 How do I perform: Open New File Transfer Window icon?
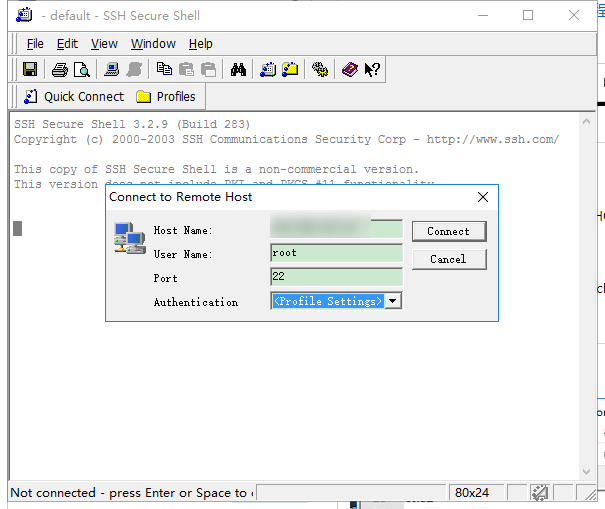tap(290, 69)
